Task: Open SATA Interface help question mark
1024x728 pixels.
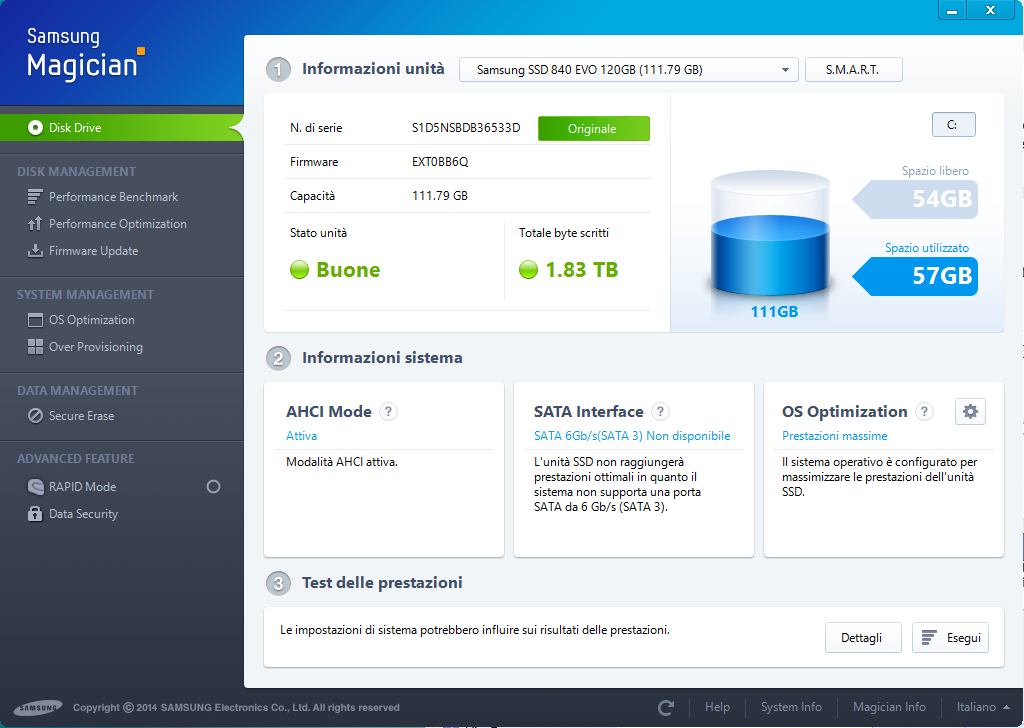Action: point(660,411)
